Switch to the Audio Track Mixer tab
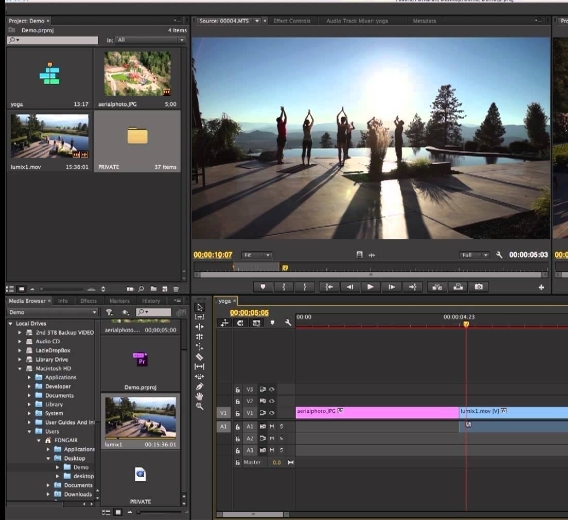The height and width of the screenshot is (520, 568). point(357,21)
